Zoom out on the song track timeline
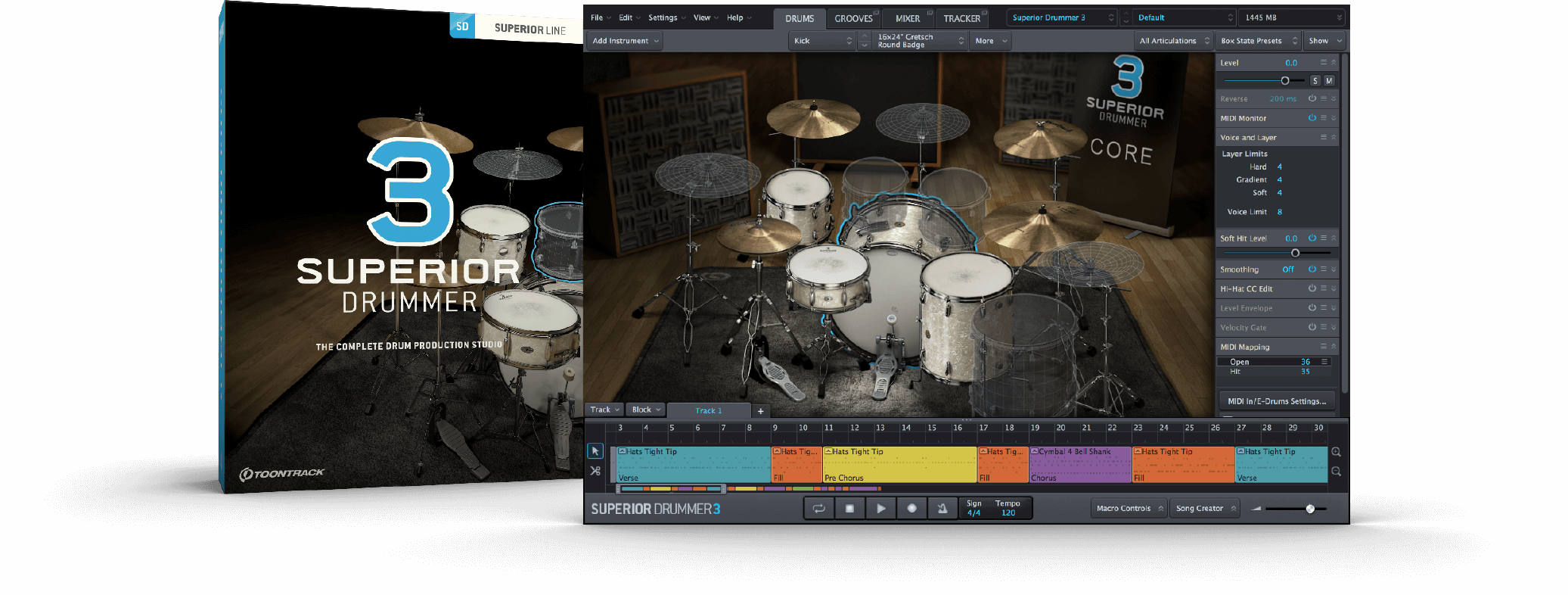1568x595 pixels. [1337, 472]
